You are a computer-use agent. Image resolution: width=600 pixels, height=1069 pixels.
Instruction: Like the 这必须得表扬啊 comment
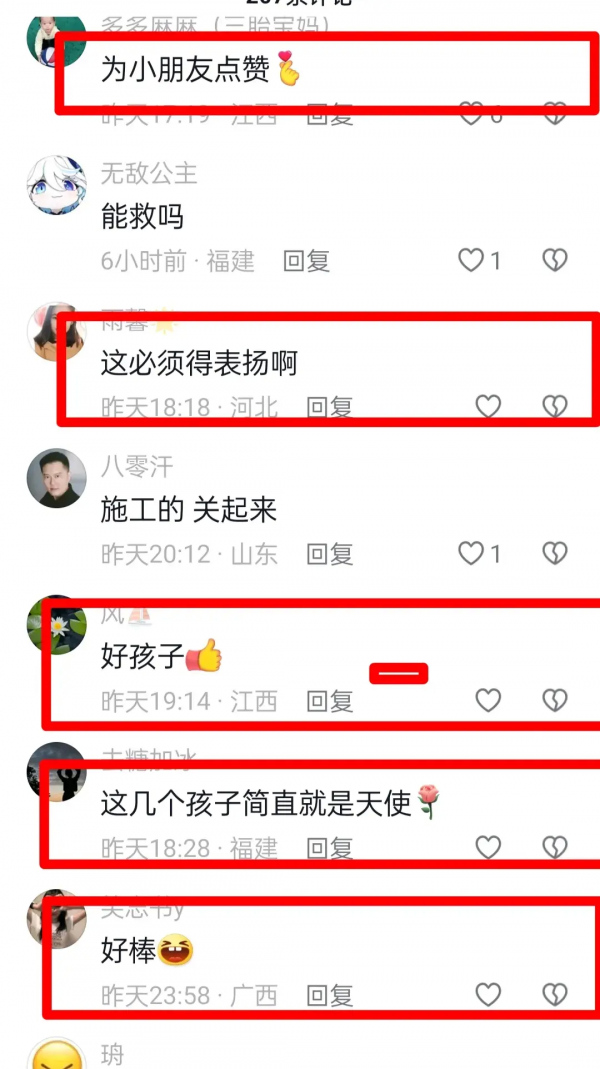click(x=488, y=406)
